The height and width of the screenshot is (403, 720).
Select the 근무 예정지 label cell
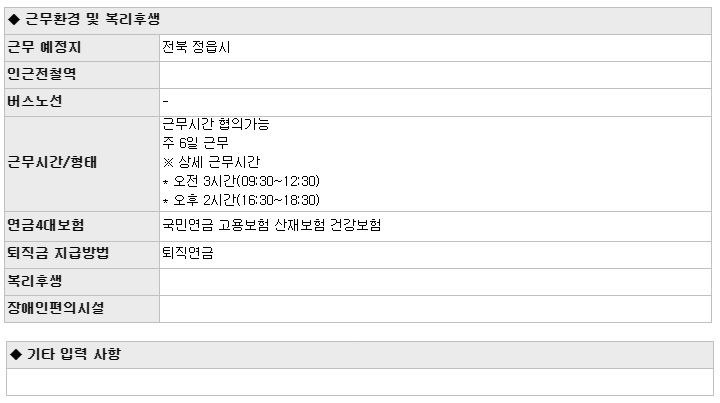tap(82, 48)
